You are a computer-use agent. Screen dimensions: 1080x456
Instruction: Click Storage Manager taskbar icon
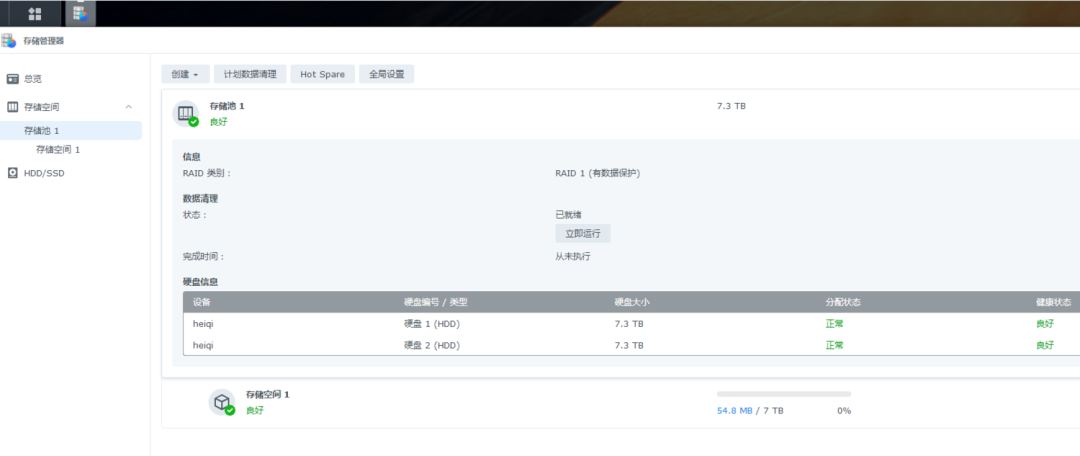[x=80, y=13]
